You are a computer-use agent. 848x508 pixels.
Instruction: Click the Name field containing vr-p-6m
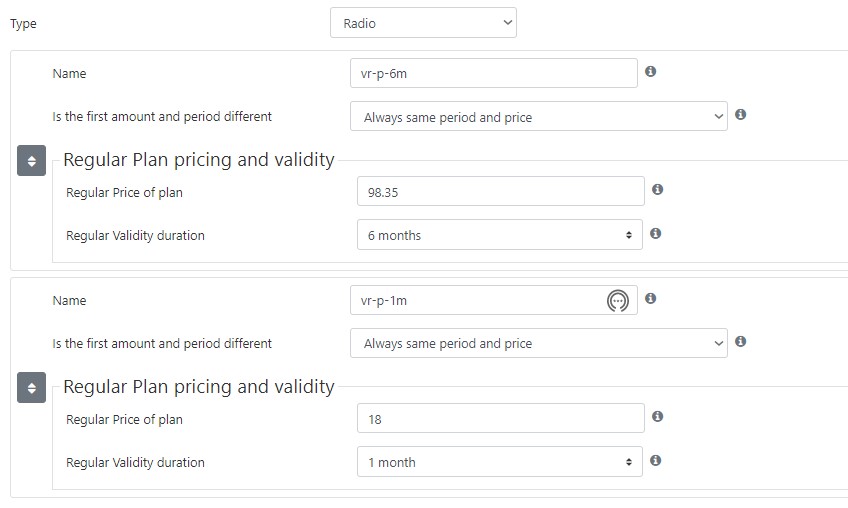tap(494, 73)
